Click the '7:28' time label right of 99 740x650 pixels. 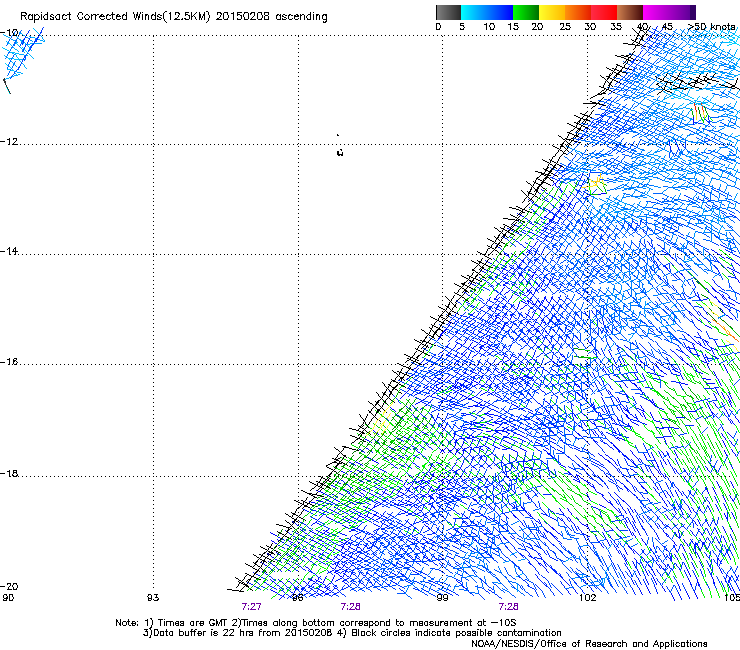point(508,607)
